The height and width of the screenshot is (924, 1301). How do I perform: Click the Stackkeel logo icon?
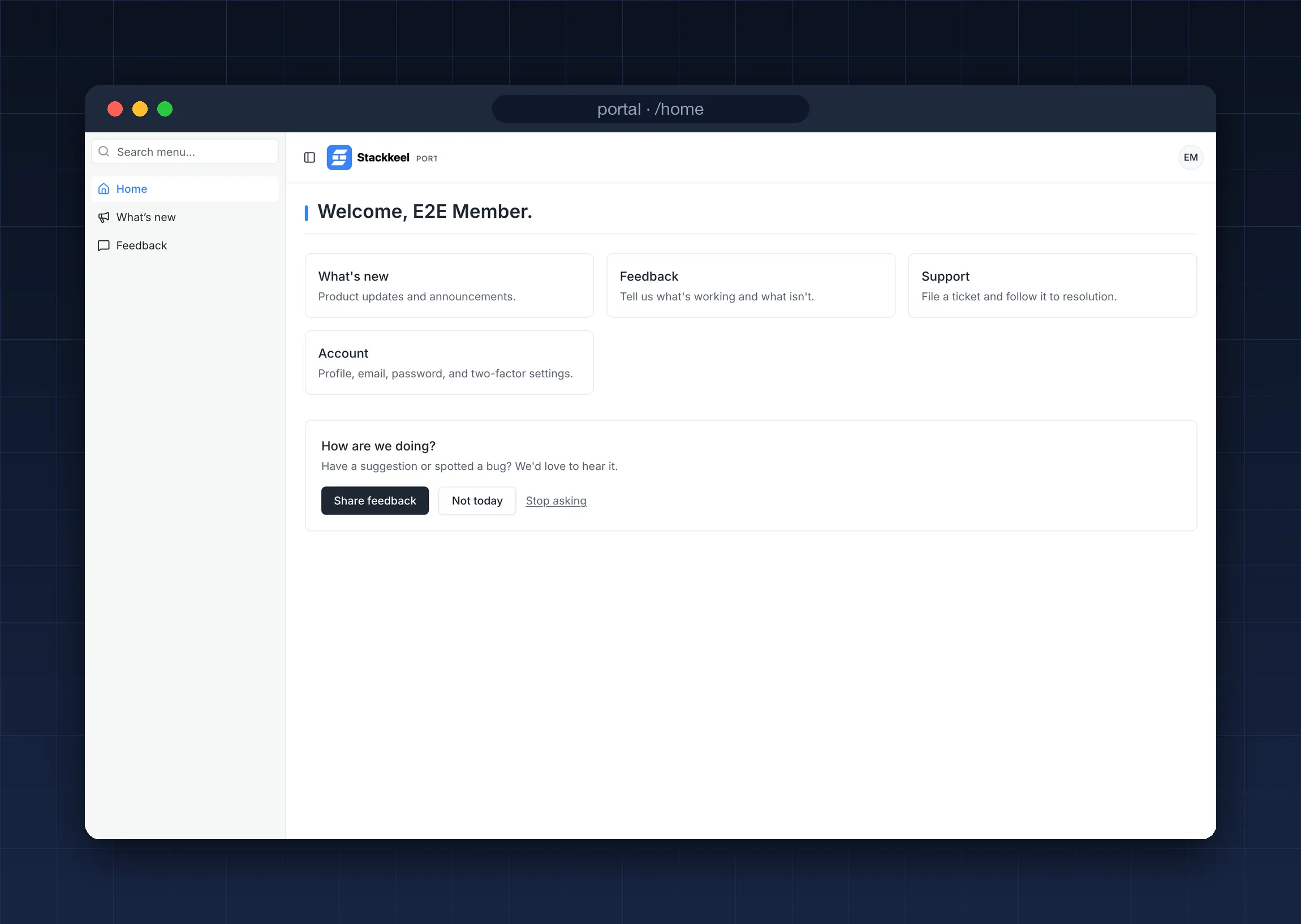(x=339, y=158)
